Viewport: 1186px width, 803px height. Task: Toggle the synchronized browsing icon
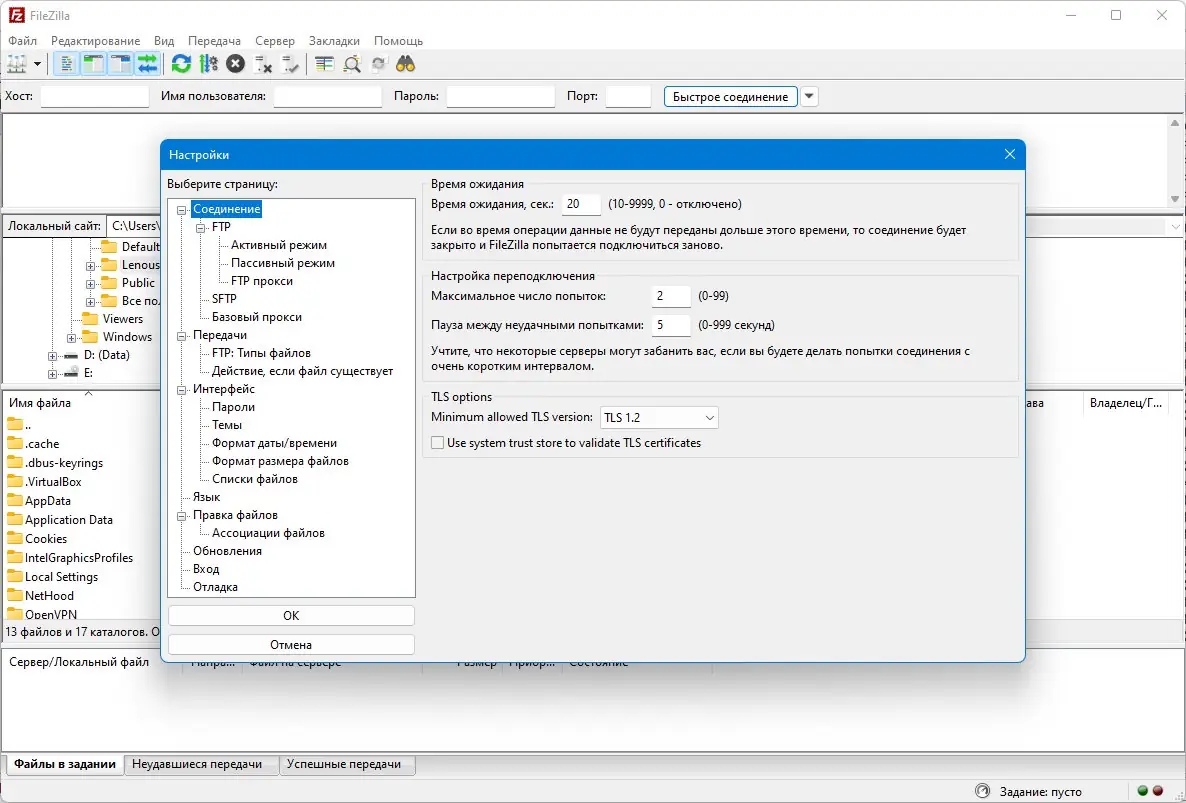click(x=378, y=64)
